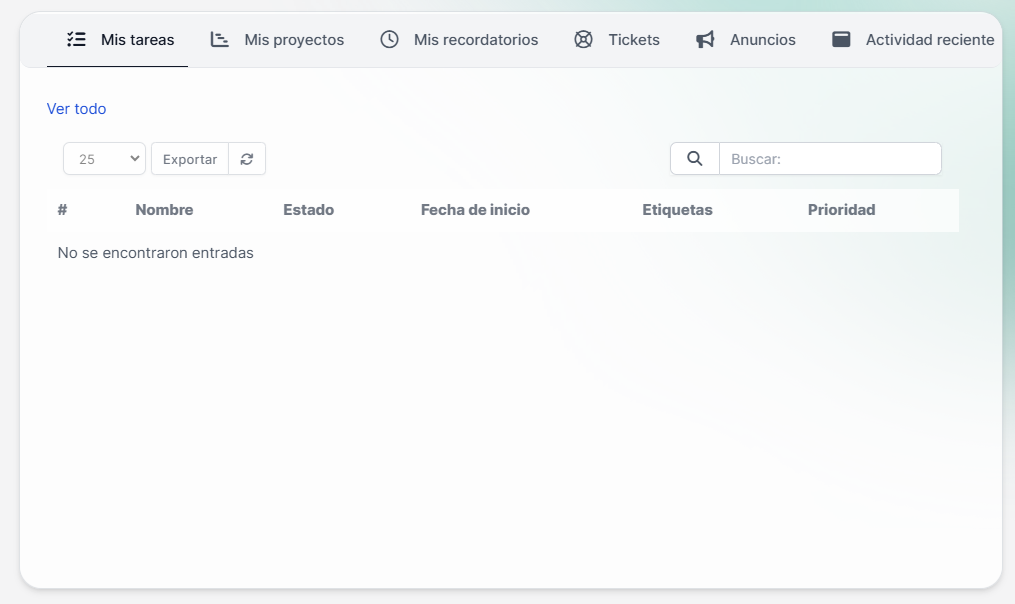Open the Tickets tab
Screen dimensions: 1015x604
(x=633, y=39)
